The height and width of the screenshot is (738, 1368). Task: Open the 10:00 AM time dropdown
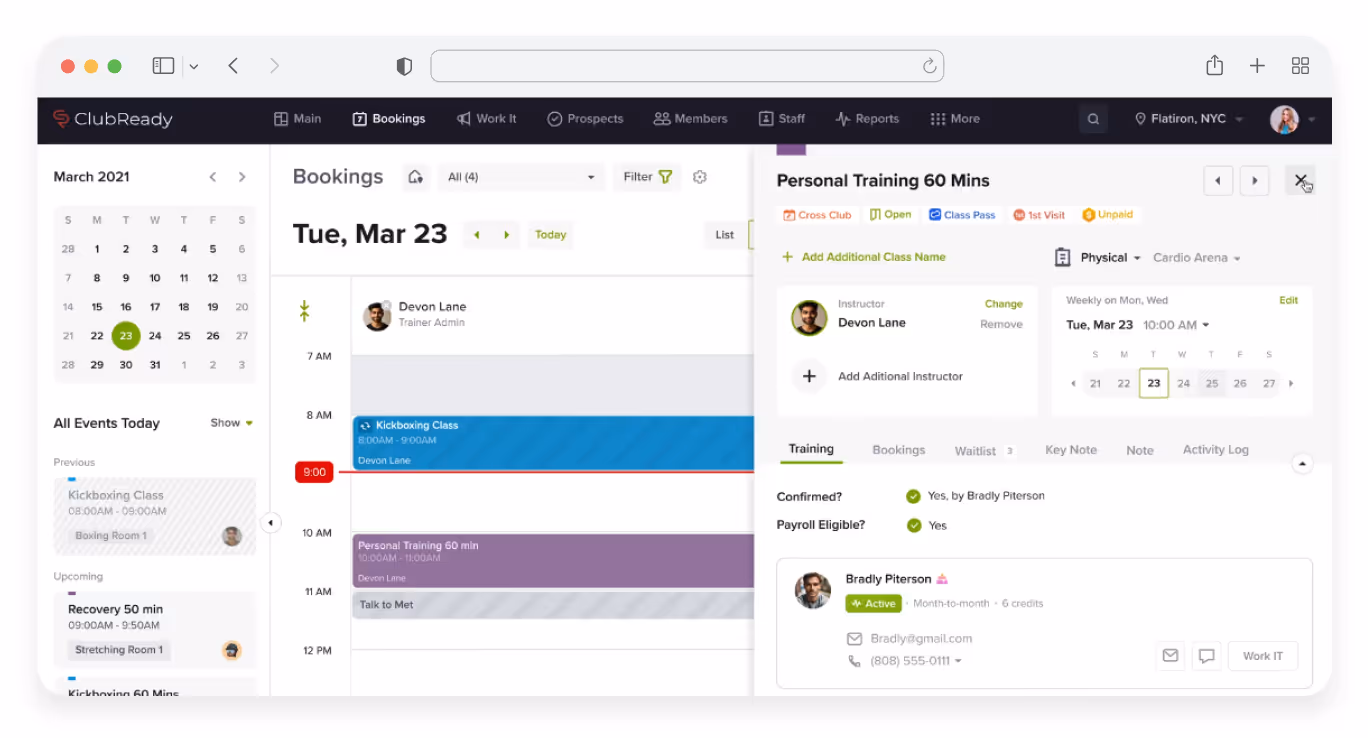[x=1176, y=325]
